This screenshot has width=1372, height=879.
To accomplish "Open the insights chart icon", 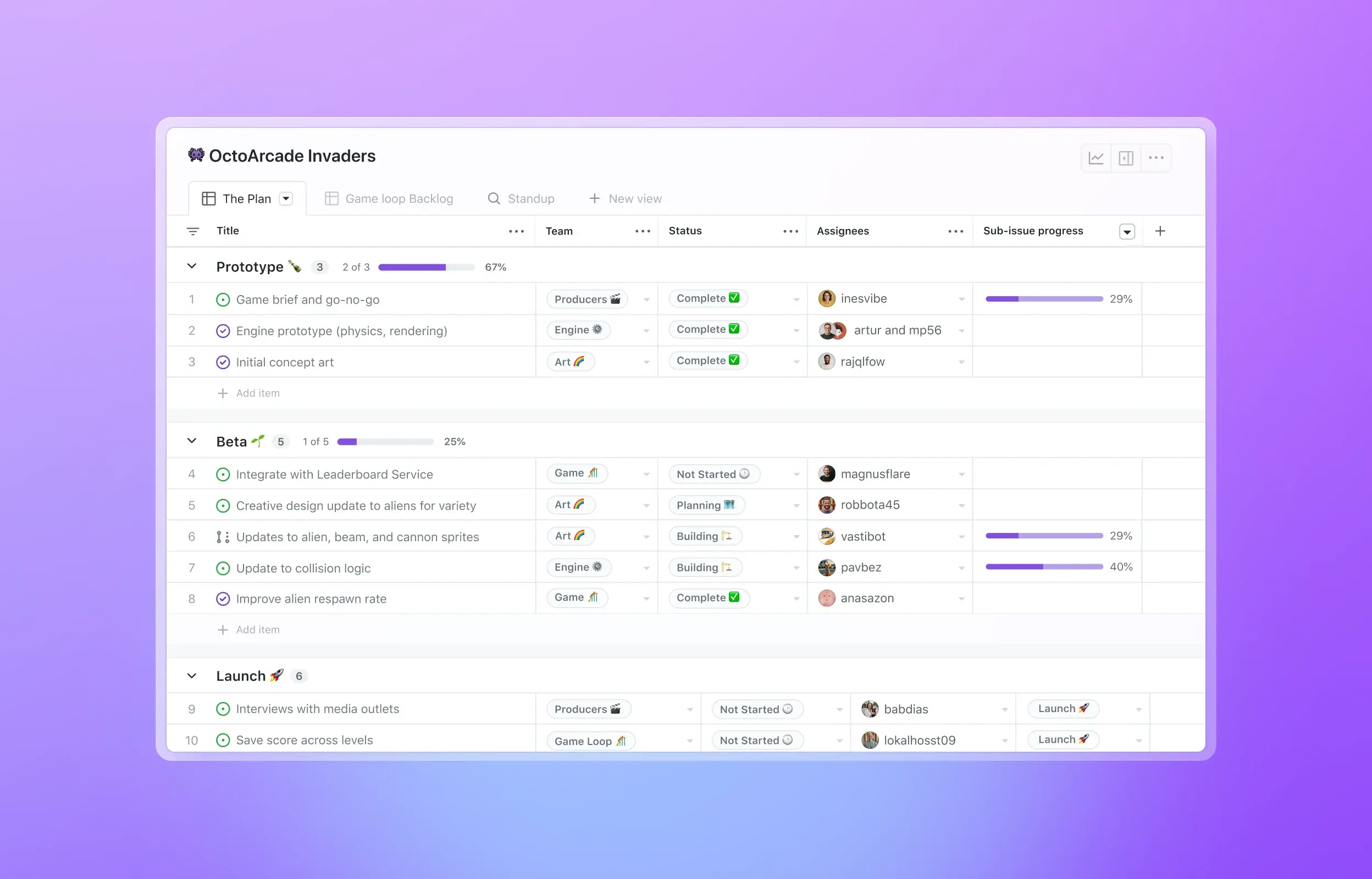I will click(x=1096, y=158).
